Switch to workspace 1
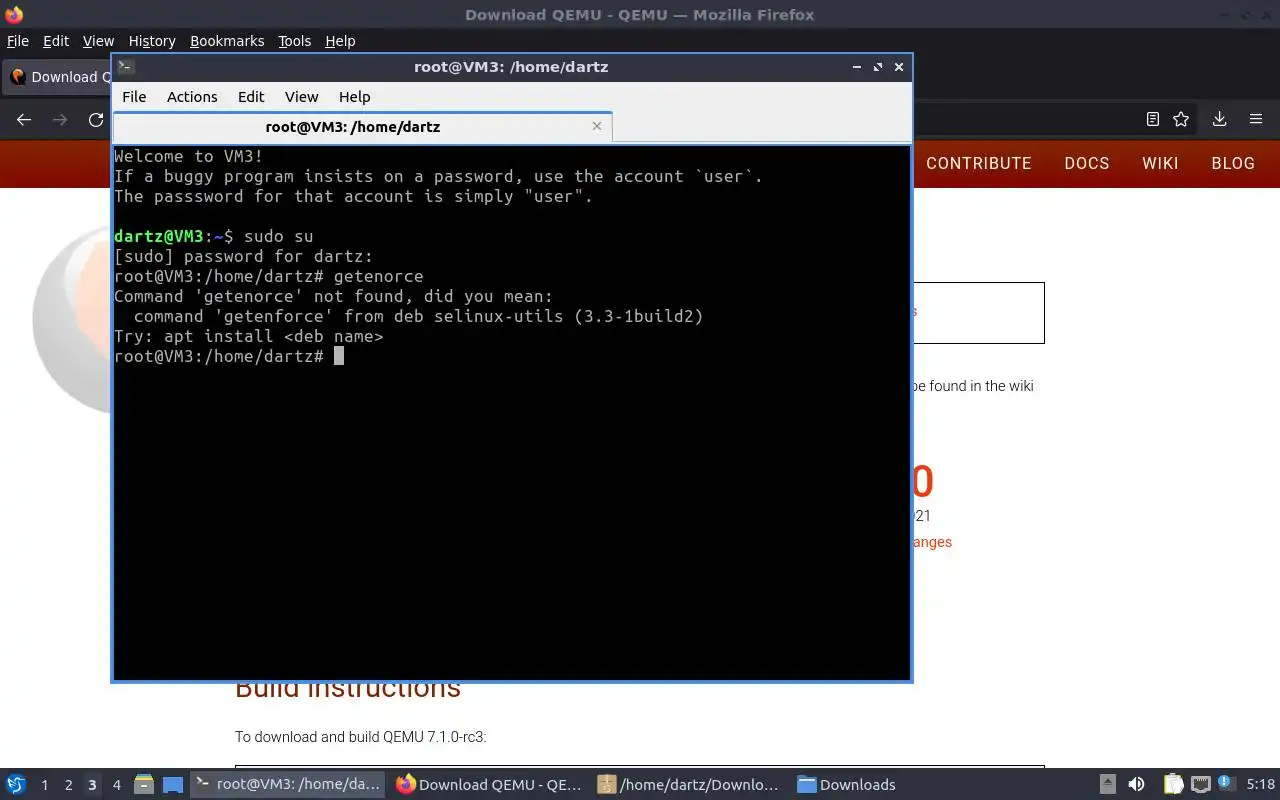This screenshot has width=1280, height=800. click(x=44, y=785)
